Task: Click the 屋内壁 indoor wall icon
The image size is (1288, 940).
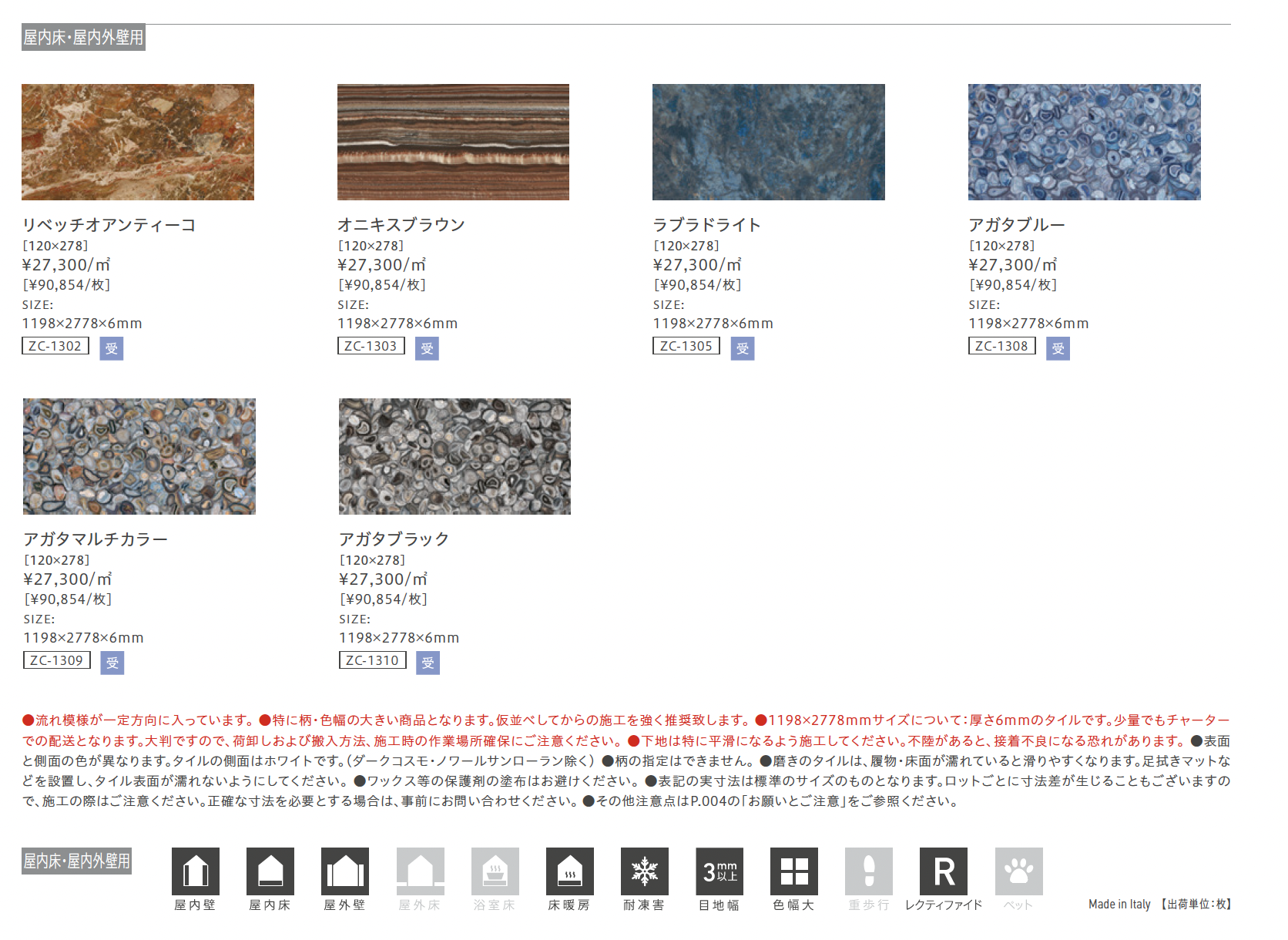Action: (195, 871)
